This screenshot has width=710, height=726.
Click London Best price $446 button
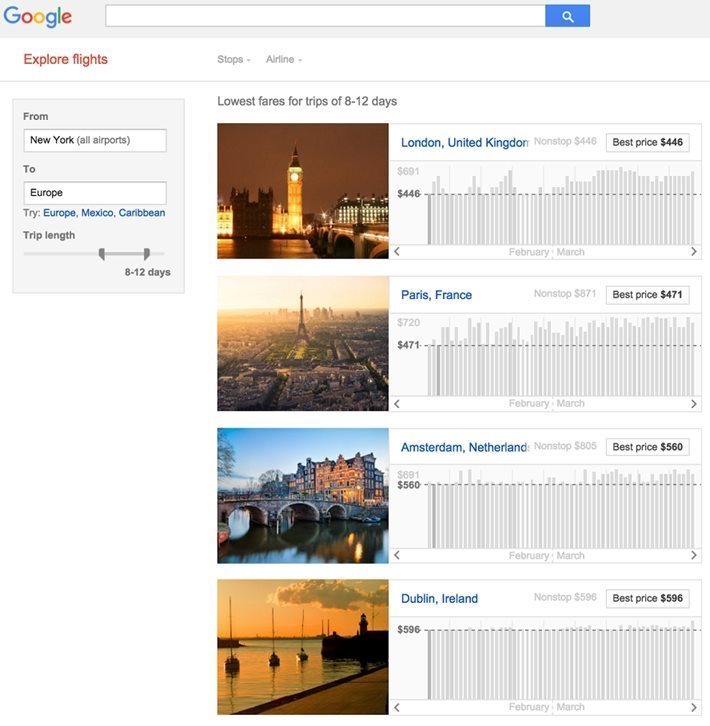647,142
